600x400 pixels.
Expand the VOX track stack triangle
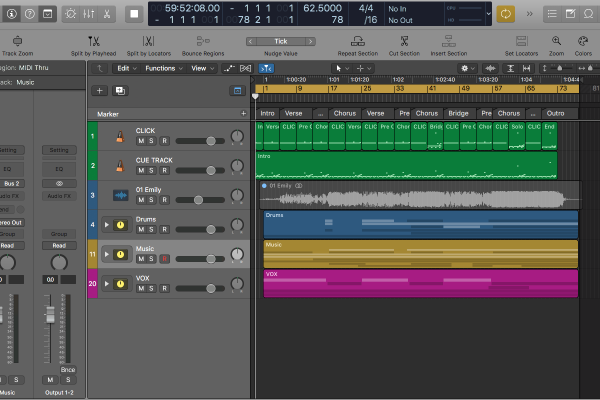click(106, 284)
